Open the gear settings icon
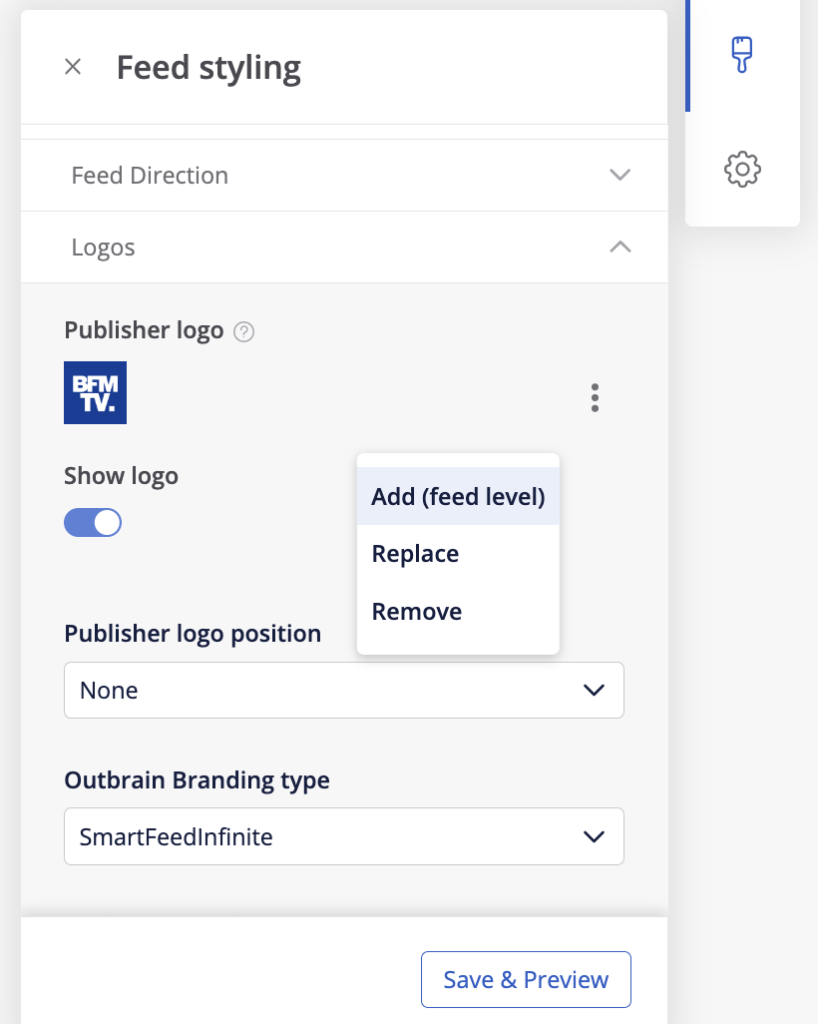This screenshot has width=818, height=1024. [742, 168]
